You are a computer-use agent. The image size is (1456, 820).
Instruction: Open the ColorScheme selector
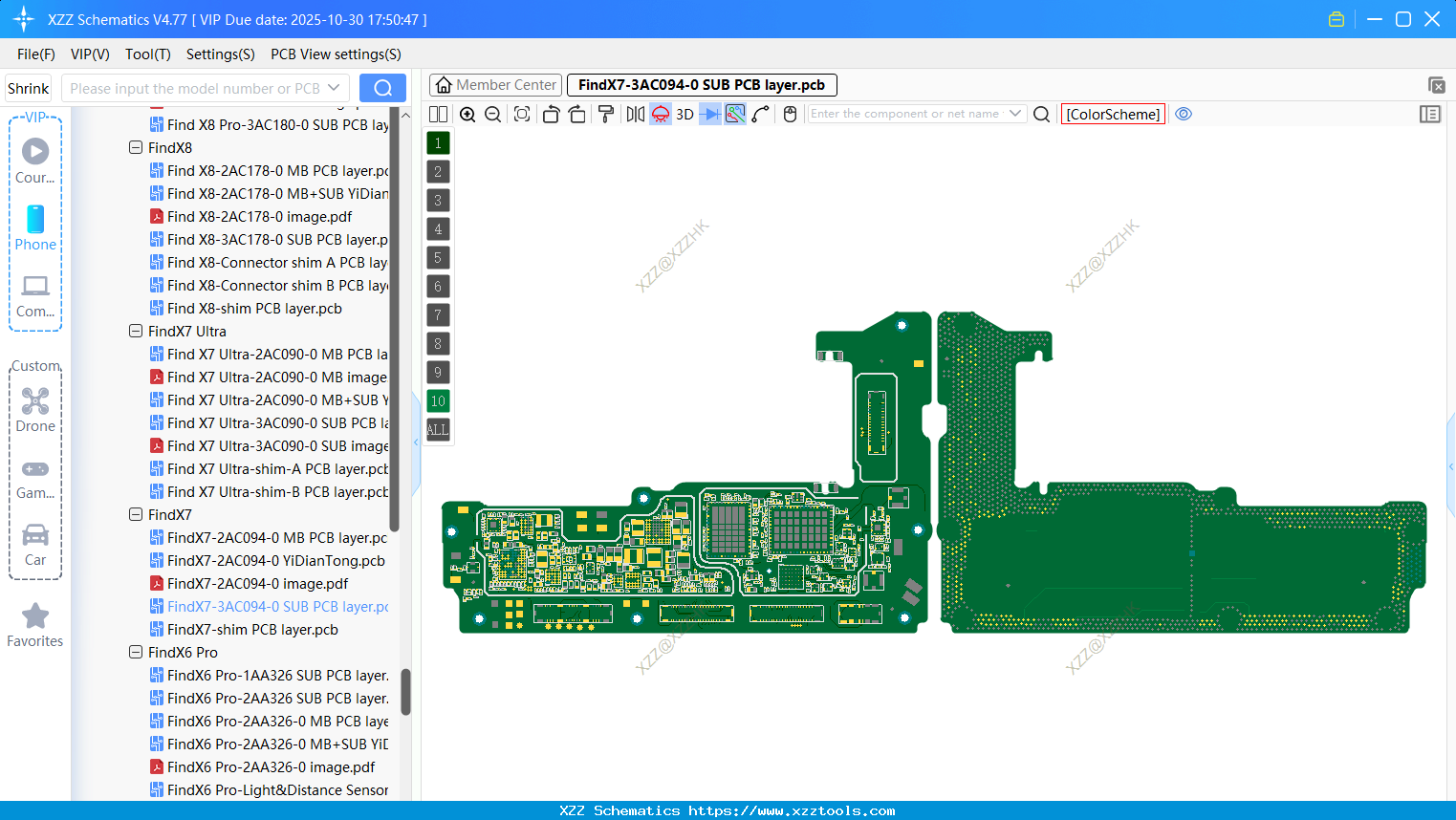(1113, 114)
